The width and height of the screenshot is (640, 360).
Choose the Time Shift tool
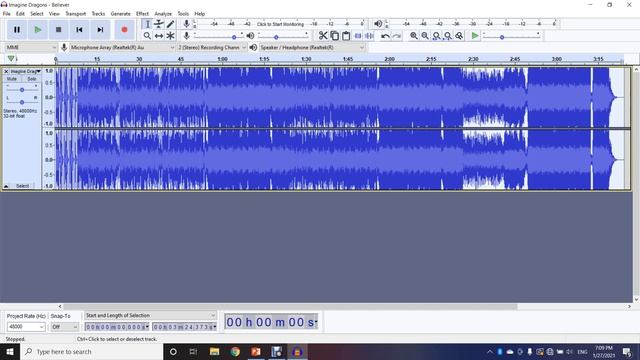click(159, 36)
